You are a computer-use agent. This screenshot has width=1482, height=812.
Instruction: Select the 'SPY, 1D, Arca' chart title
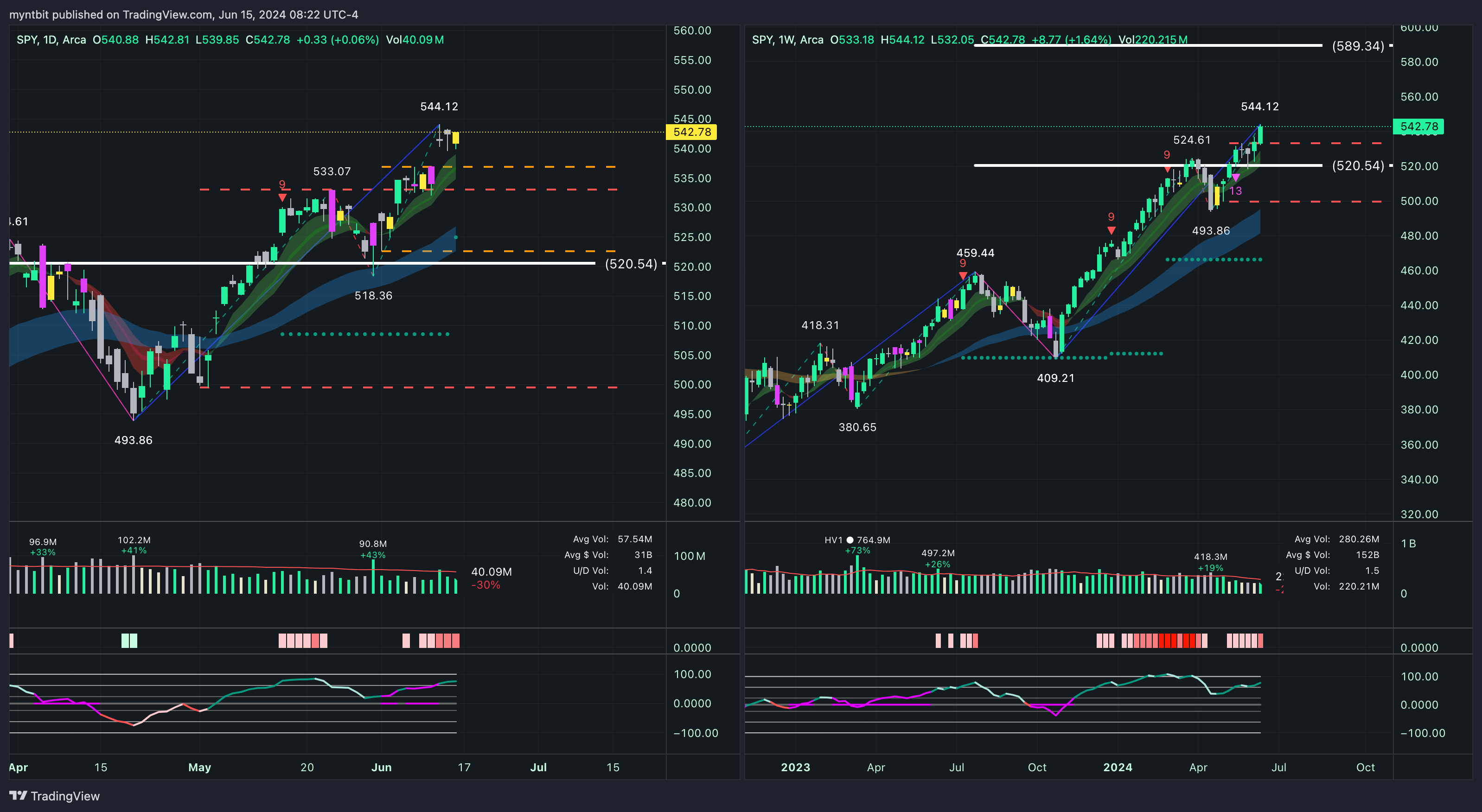[x=51, y=40]
